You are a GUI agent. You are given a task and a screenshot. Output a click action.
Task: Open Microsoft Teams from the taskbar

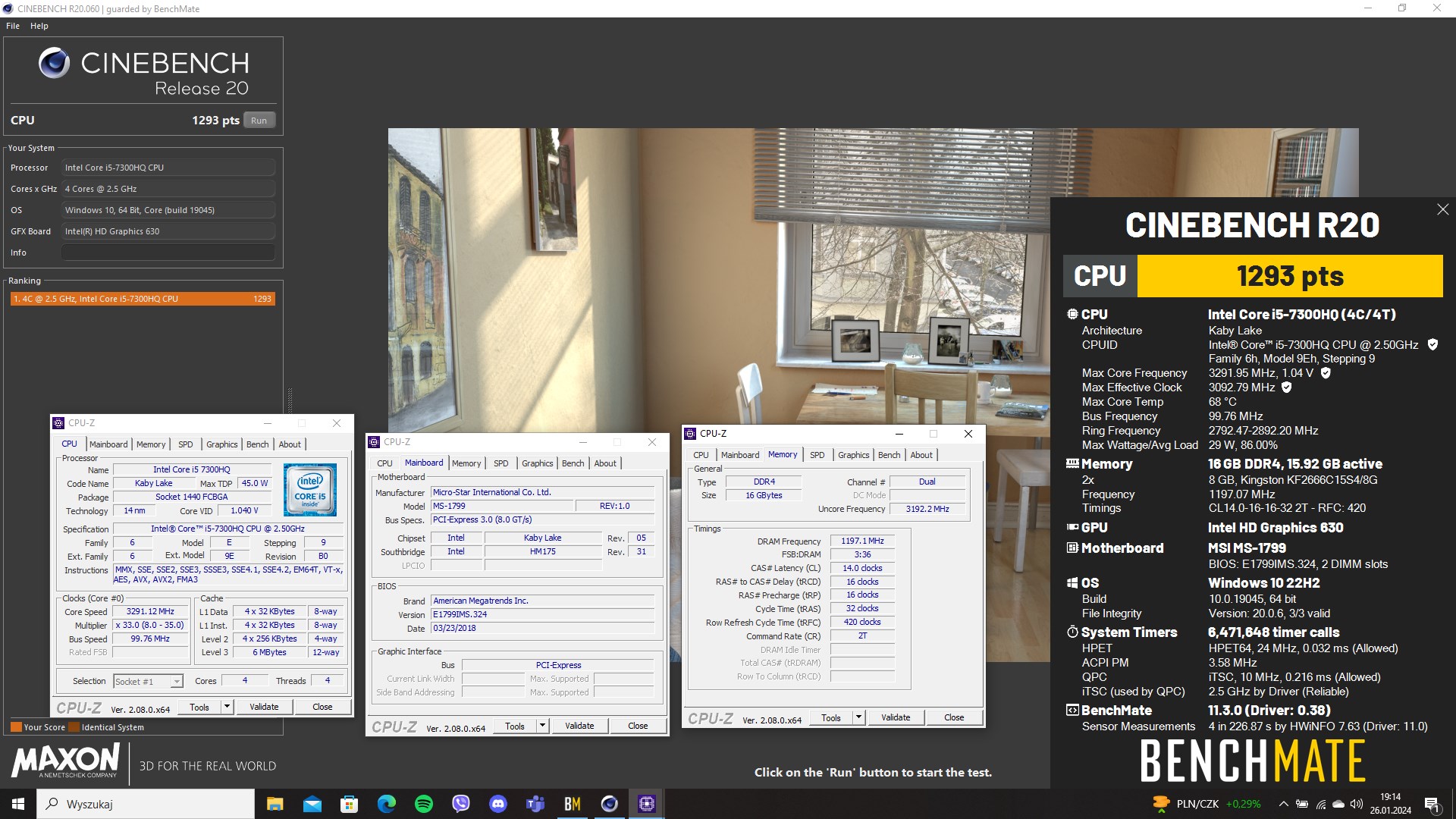pos(535,804)
